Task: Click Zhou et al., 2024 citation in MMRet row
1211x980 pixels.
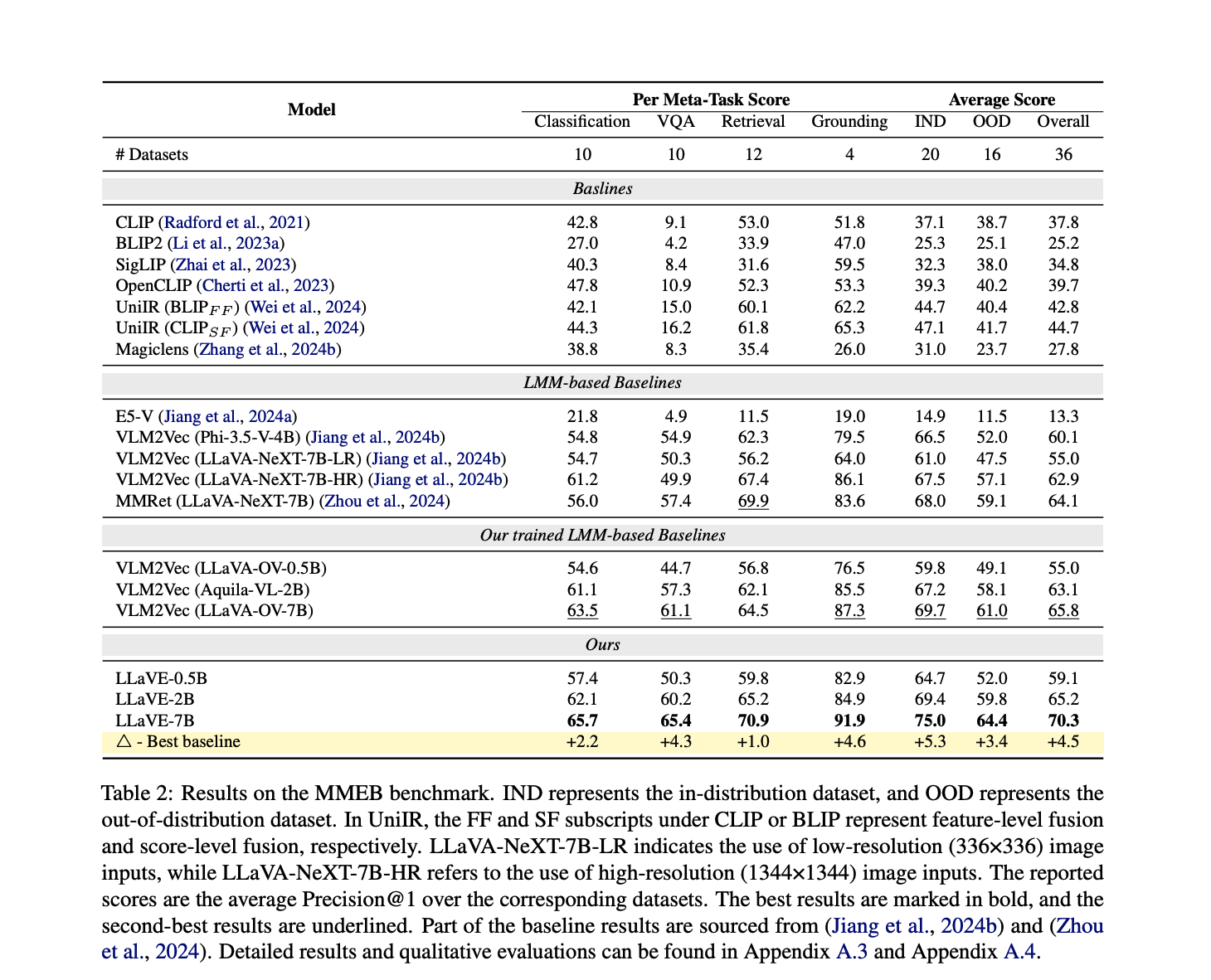Action: [387, 501]
